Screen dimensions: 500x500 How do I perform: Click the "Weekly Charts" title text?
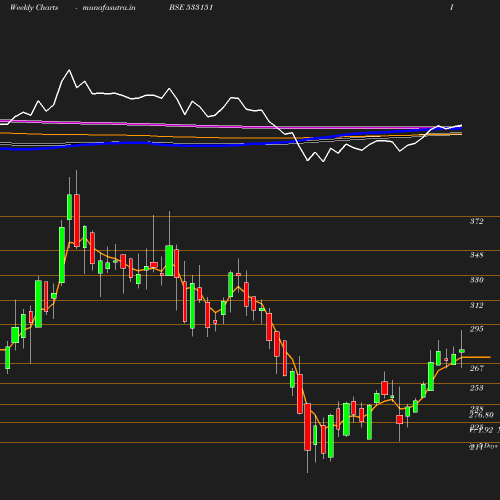click(34, 7)
